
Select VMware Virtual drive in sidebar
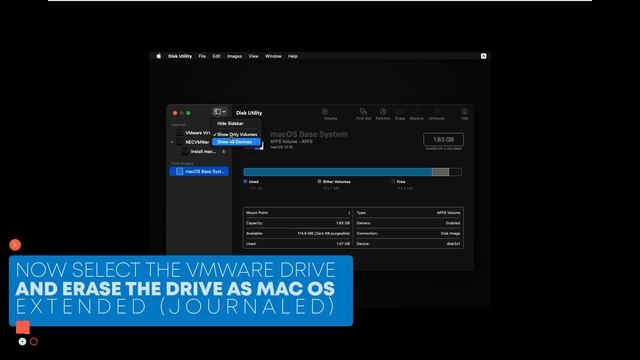[193, 133]
